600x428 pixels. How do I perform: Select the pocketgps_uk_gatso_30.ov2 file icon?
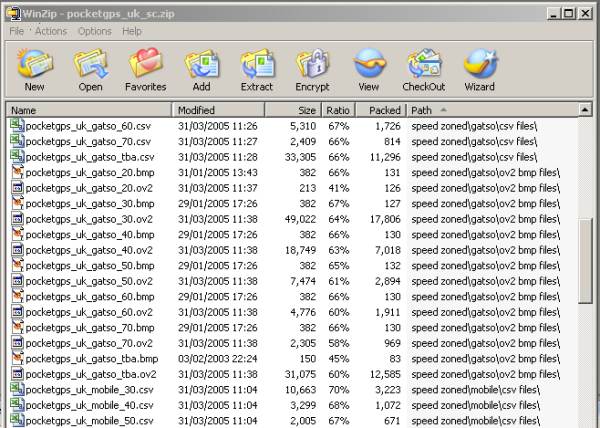coord(17,219)
